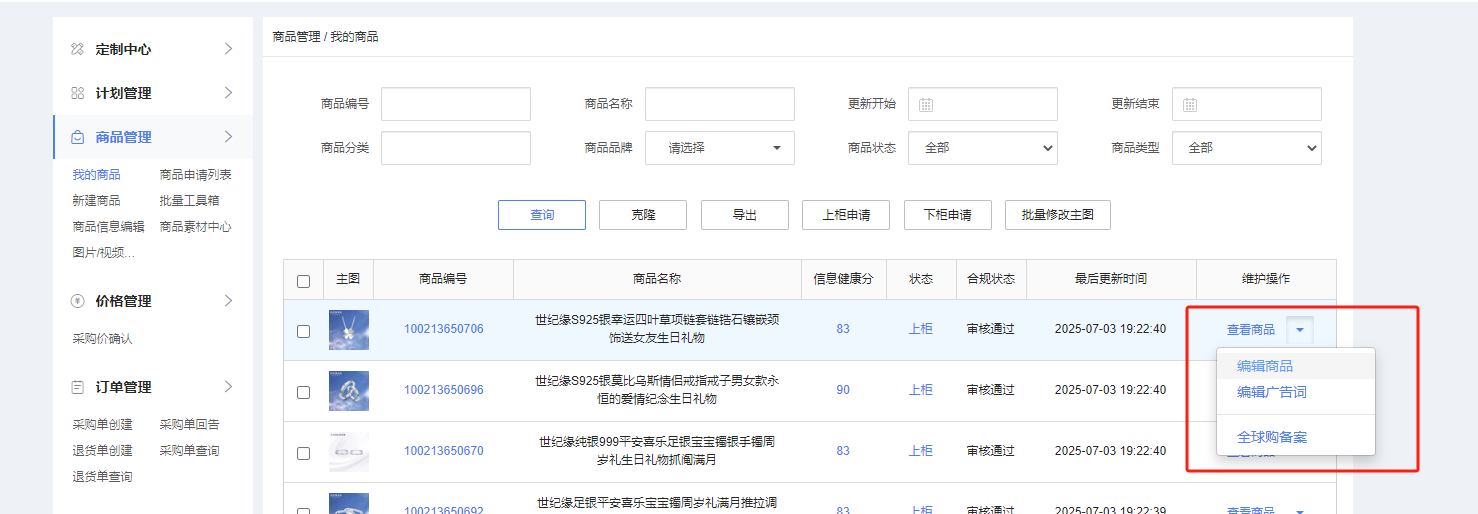Choose 全球购备案 in the dropdown menu
This screenshot has width=1478, height=514.
click(x=1271, y=437)
